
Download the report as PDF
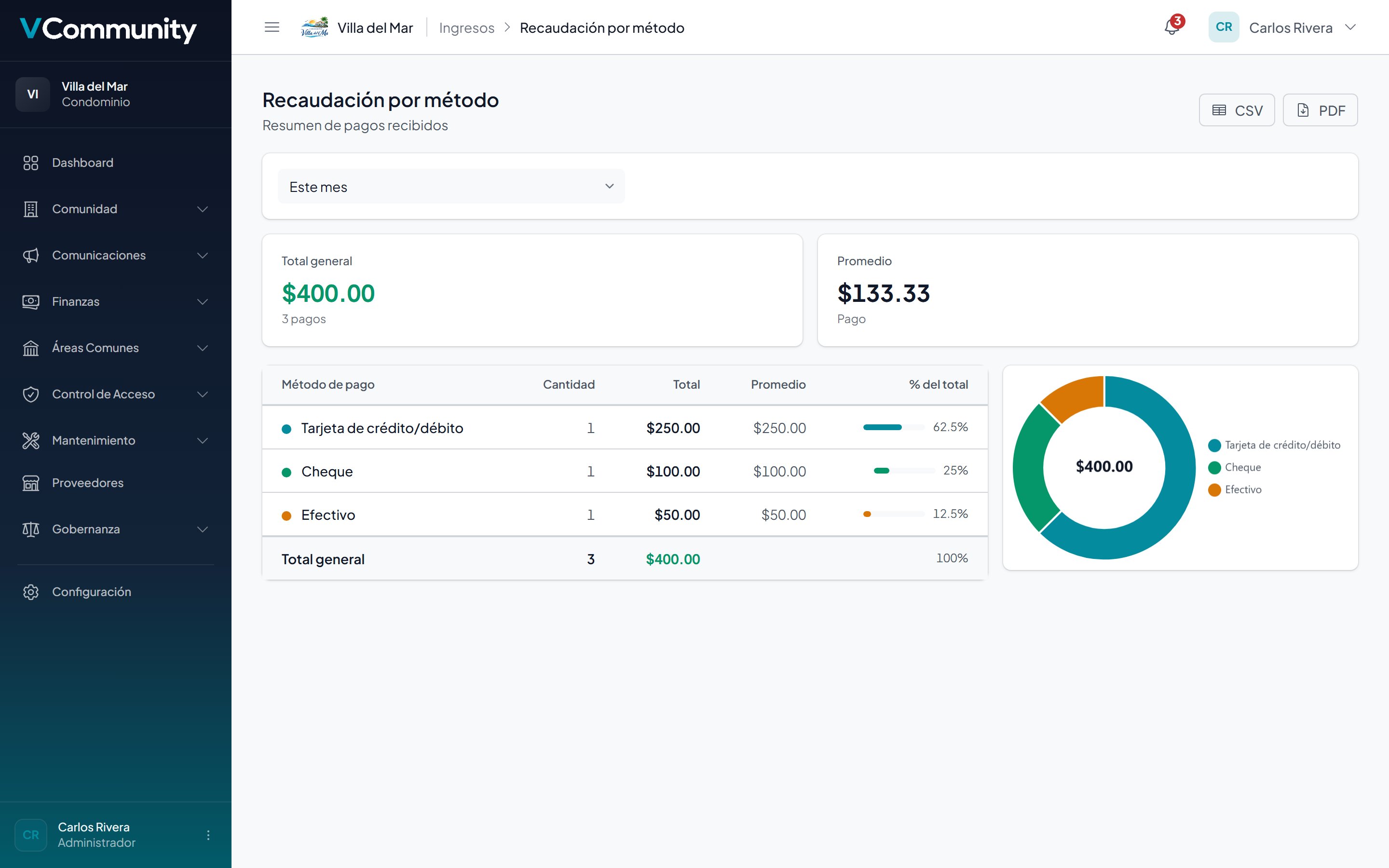pos(1320,110)
